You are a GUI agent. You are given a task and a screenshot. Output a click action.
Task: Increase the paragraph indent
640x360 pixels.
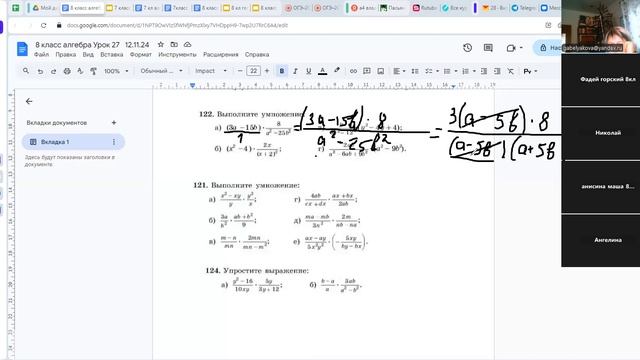(x=497, y=71)
